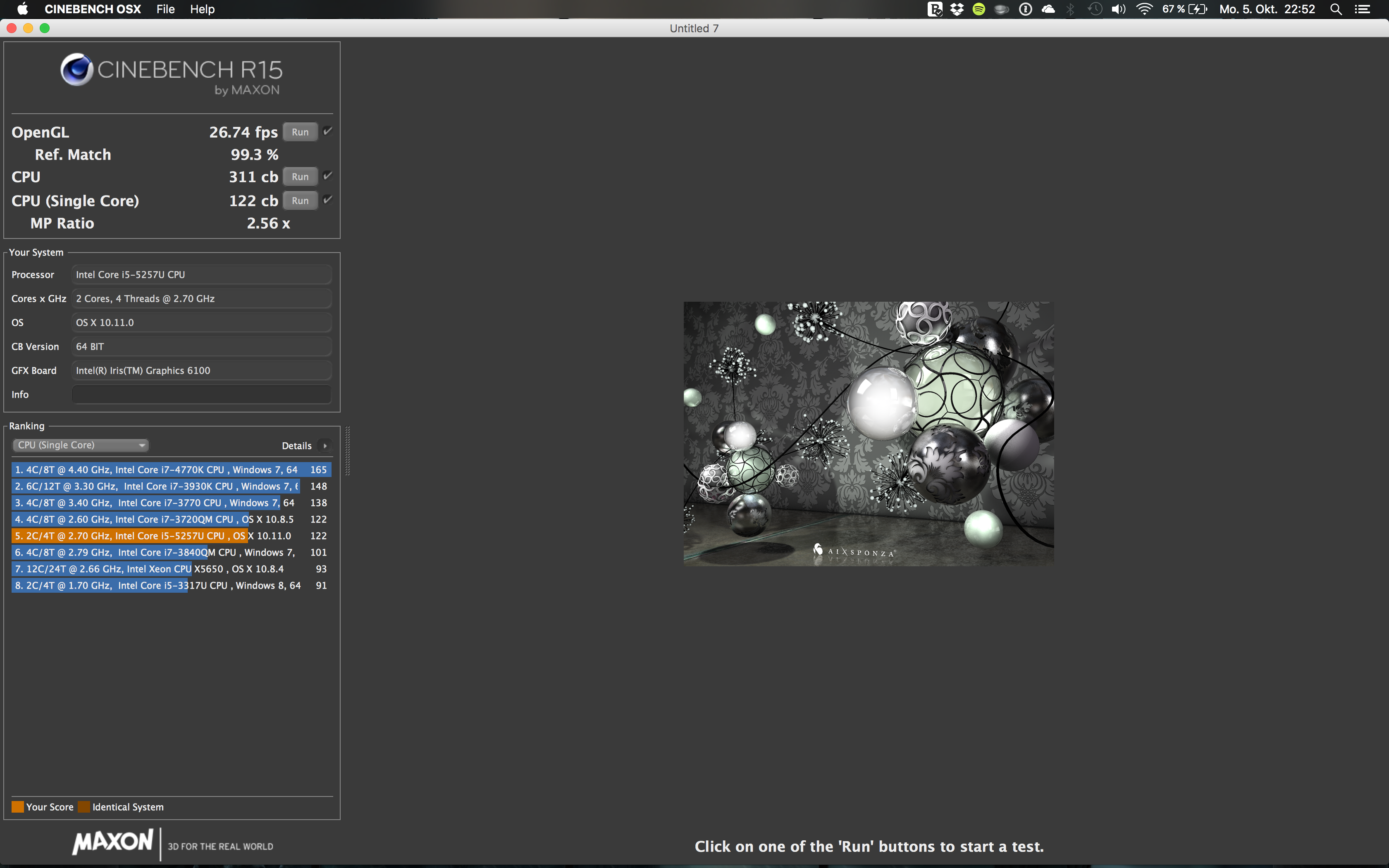
Task: Open the volume control icon
Action: click(x=1118, y=9)
